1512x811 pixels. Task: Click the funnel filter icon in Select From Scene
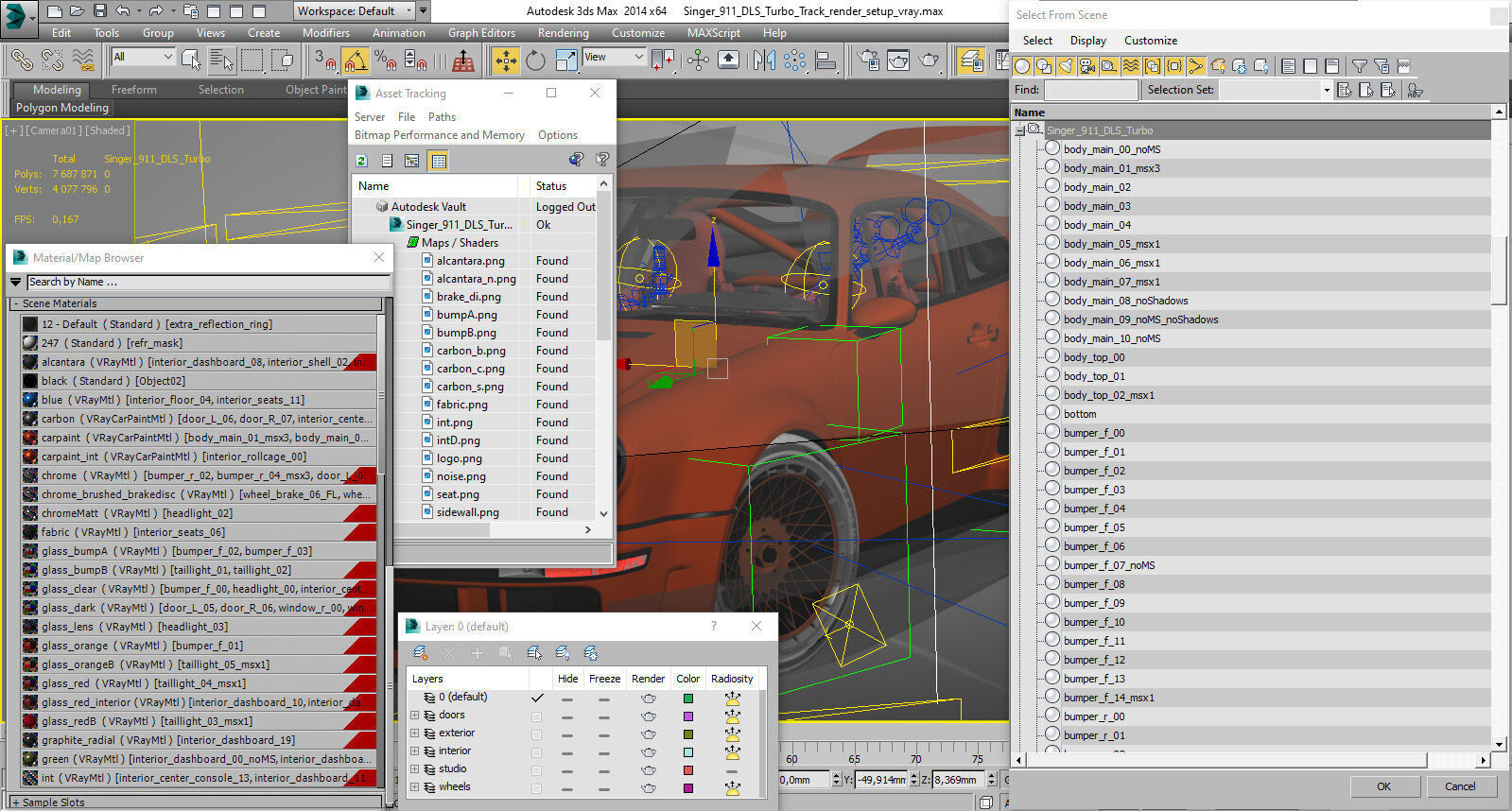click(1359, 66)
